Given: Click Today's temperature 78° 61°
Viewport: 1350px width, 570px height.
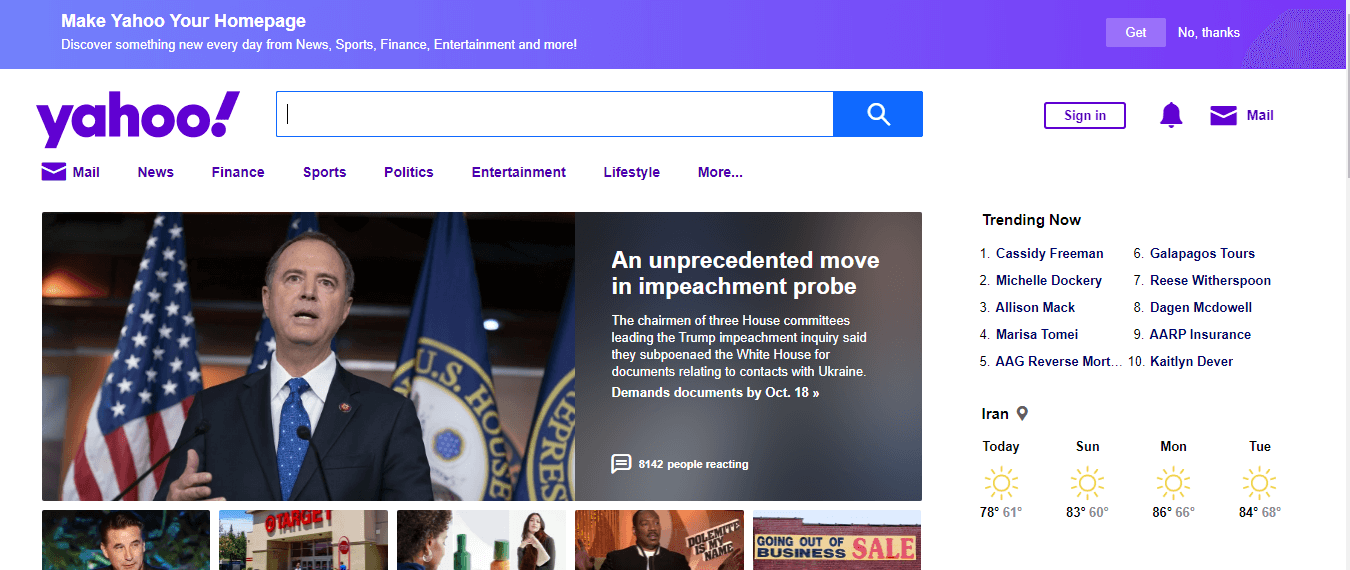Looking at the screenshot, I should 1000,512.
